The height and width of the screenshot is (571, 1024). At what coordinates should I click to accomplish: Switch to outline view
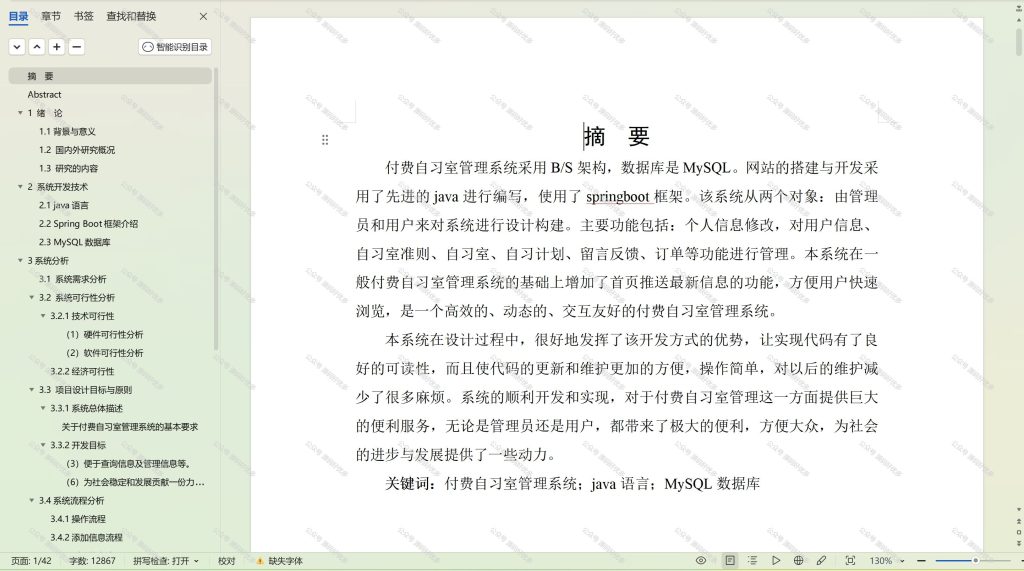[752, 561]
